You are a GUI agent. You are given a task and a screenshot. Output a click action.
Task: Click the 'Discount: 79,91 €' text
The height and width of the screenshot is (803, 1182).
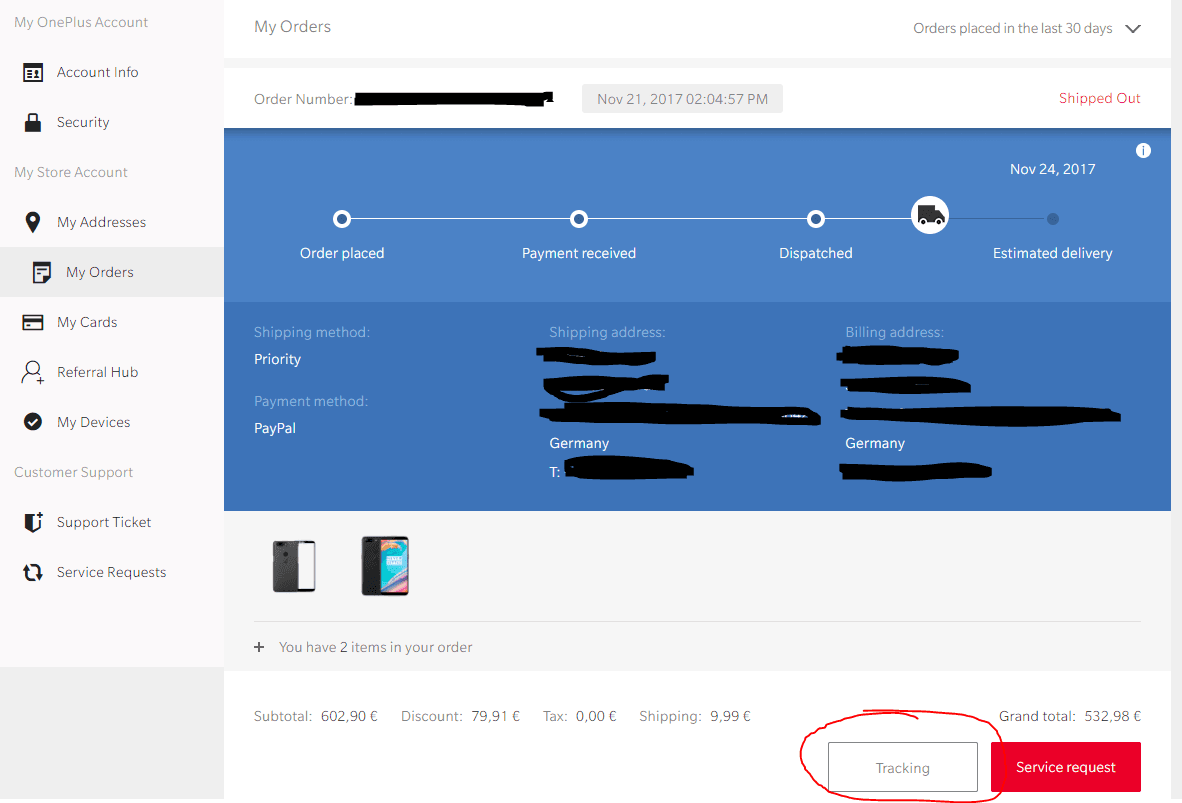point(460,716)
